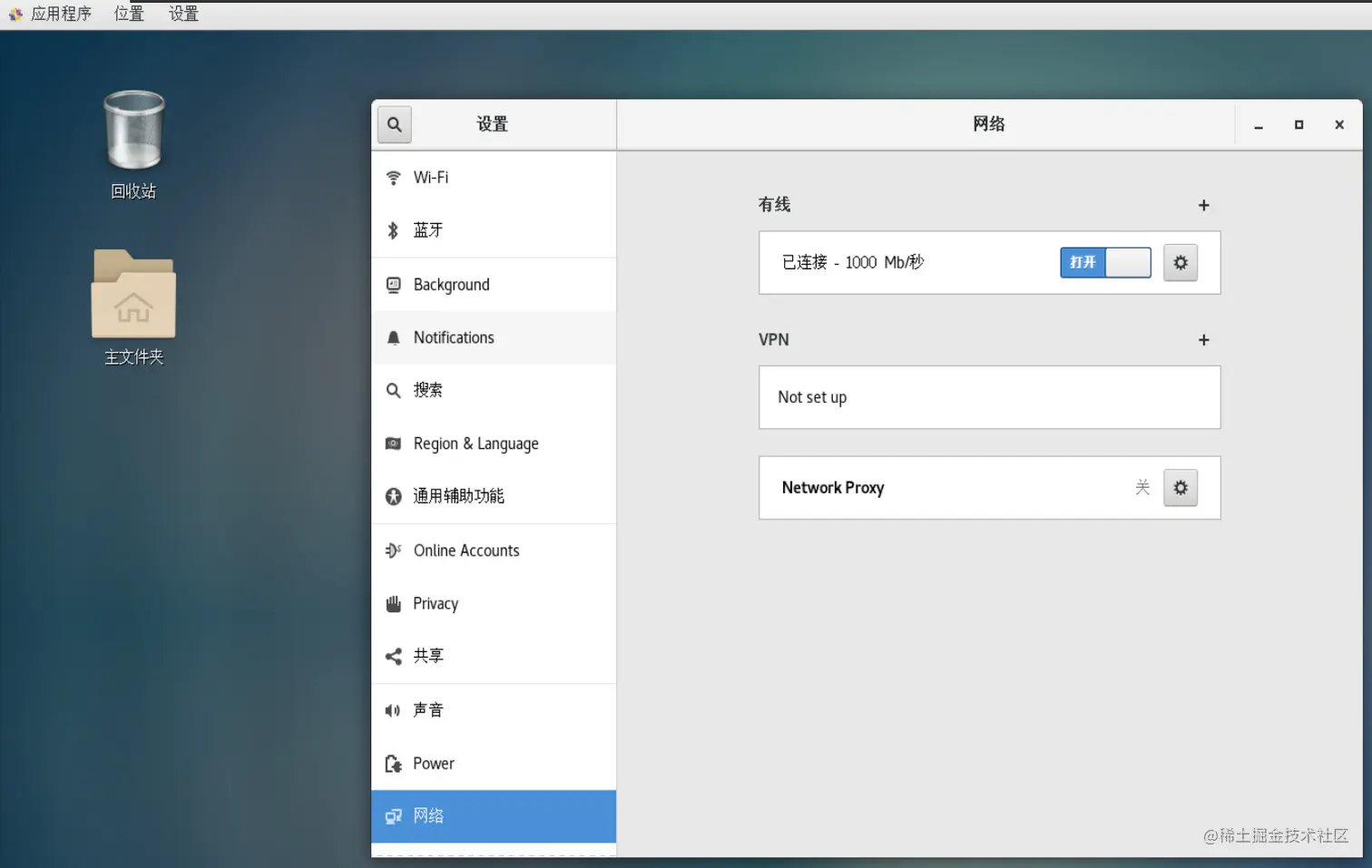Add a VPN with plus icon

click(1204, 340)
